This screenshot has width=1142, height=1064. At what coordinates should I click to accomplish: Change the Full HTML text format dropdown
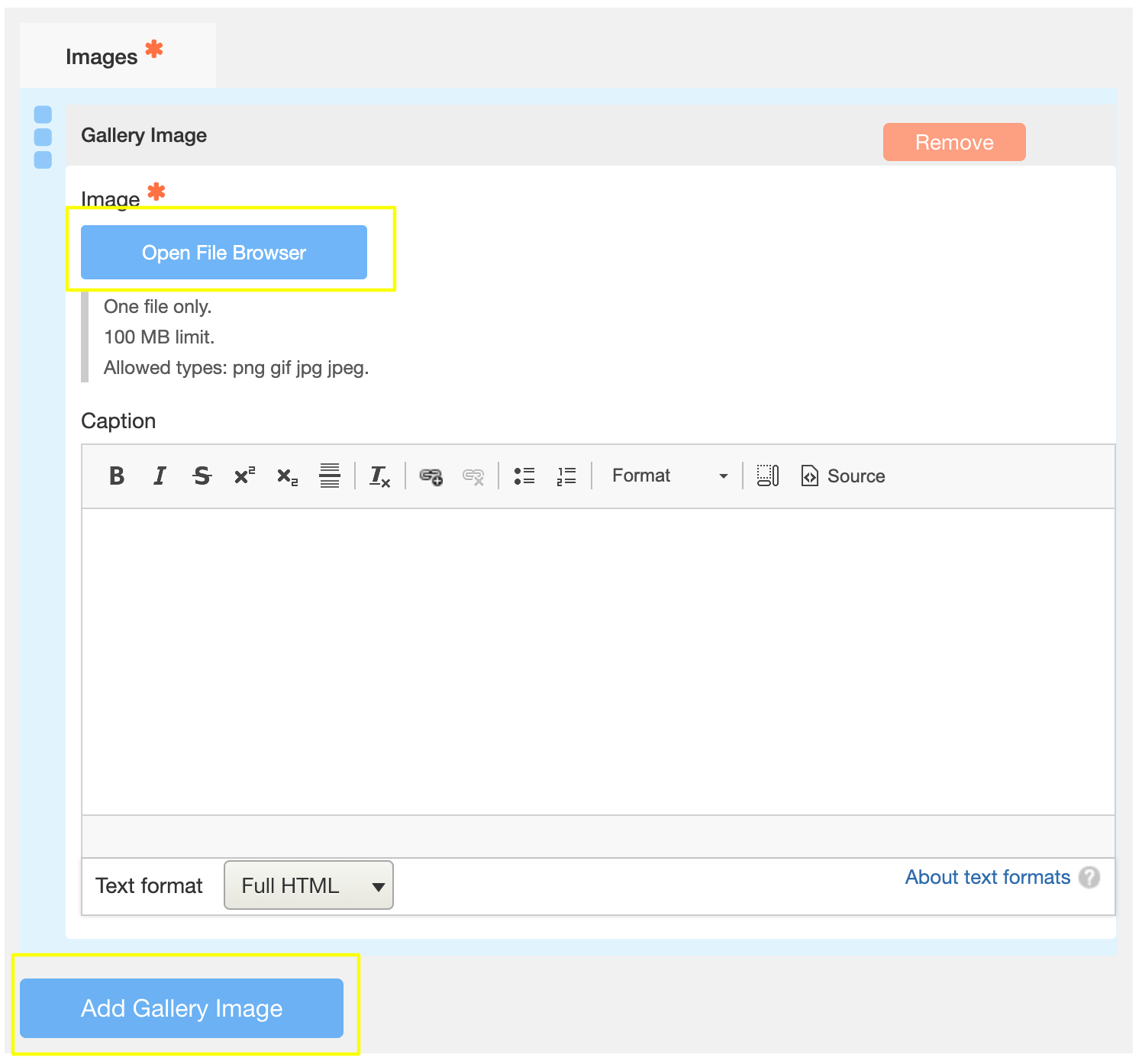coord(308,885)
